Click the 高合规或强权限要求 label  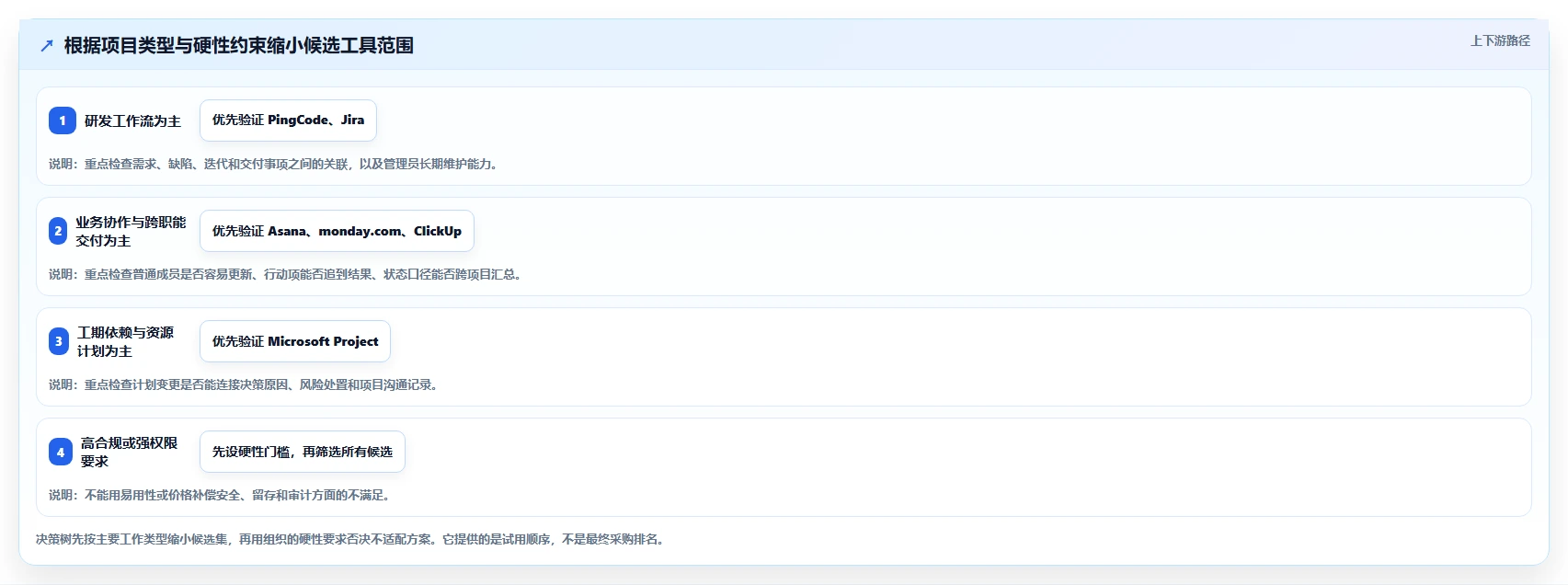129,452
